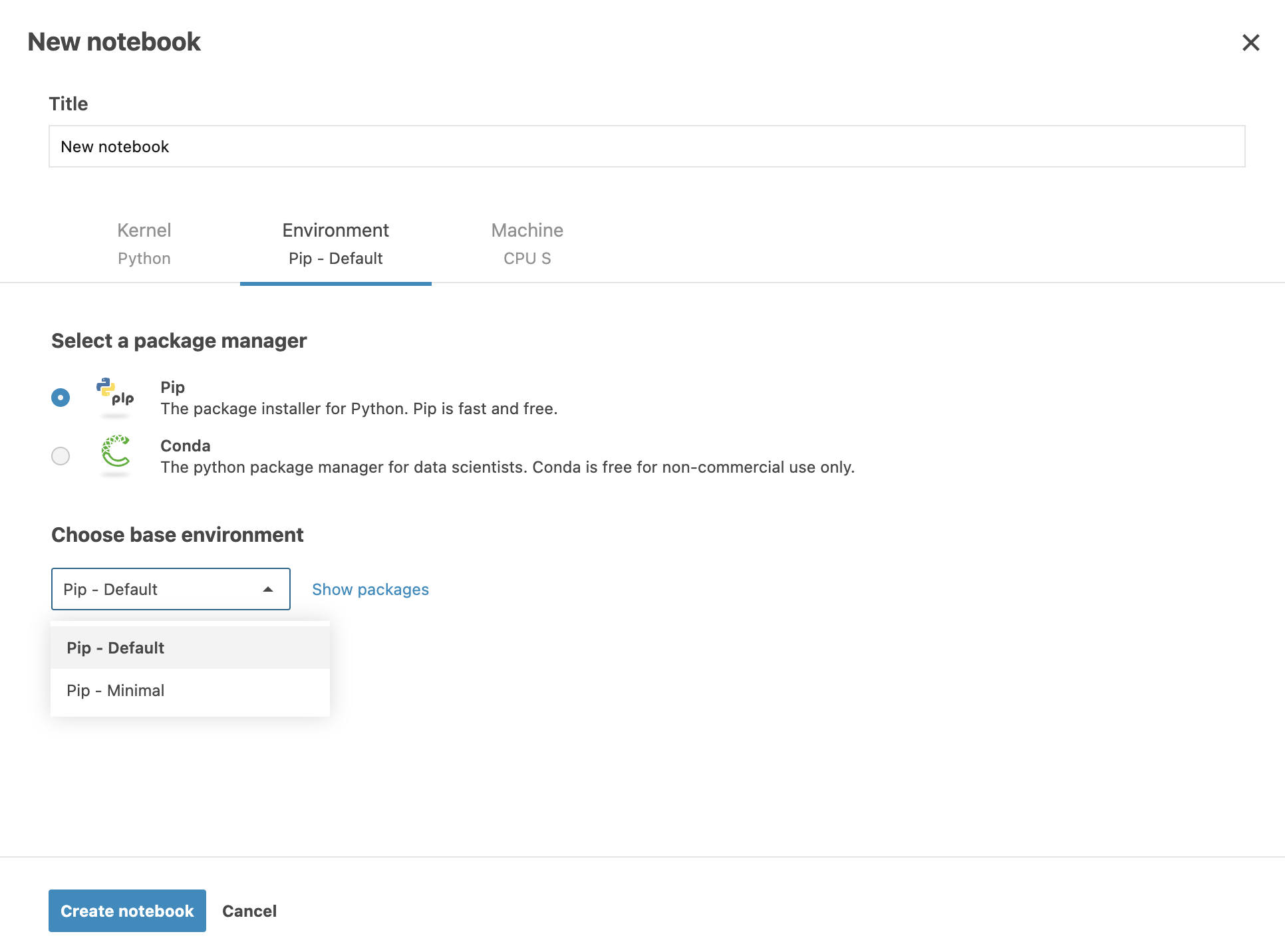Open the Environment tab
Image resolution: width=1285 pixels, height=952 pixels.
coord(335,244)
